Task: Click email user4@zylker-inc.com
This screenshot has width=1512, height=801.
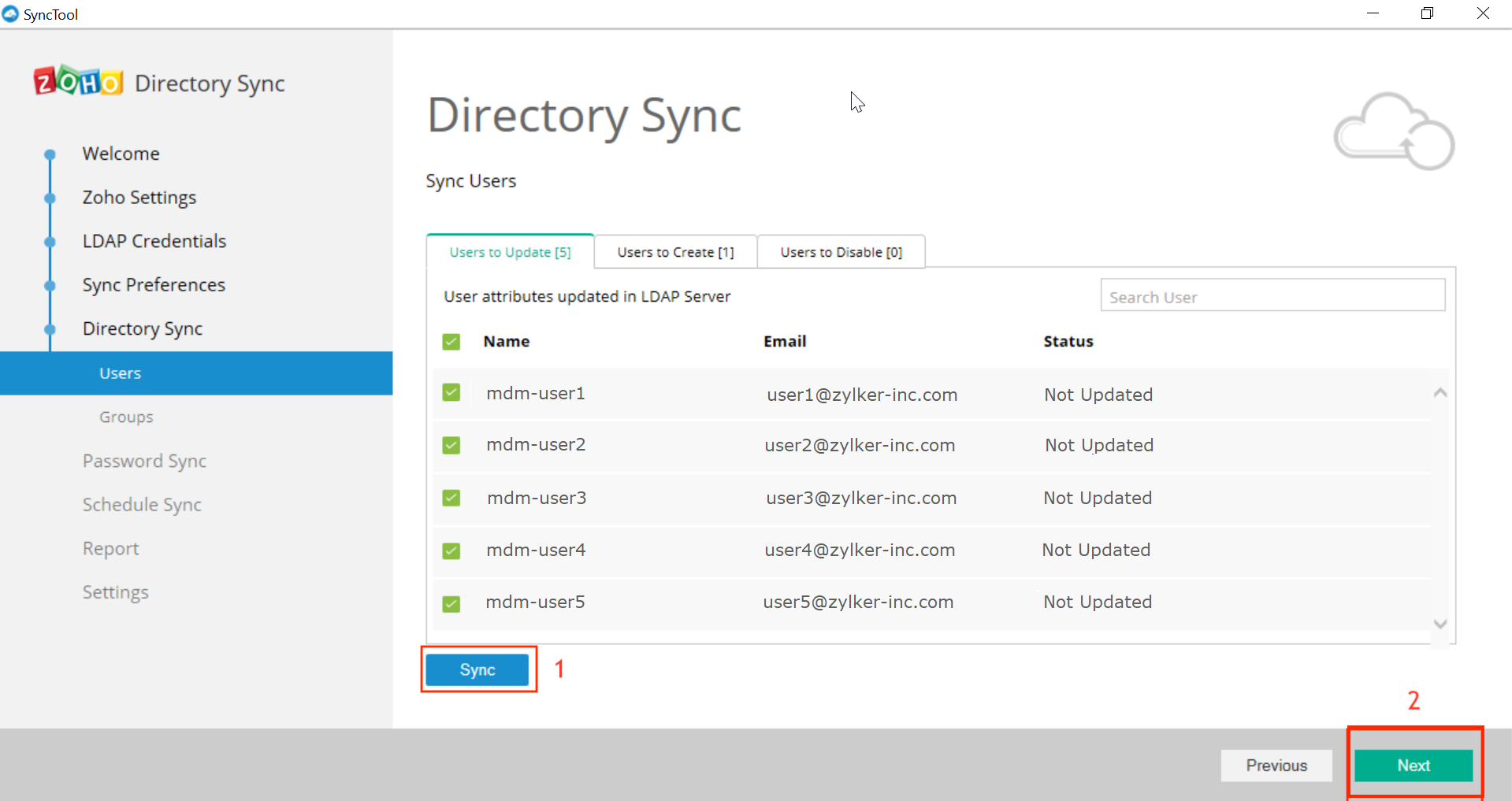Action: point(860,550)
